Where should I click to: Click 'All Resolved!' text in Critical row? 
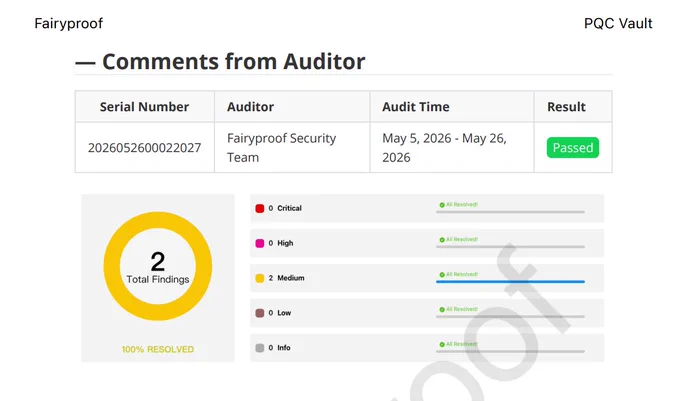[462, 205]
